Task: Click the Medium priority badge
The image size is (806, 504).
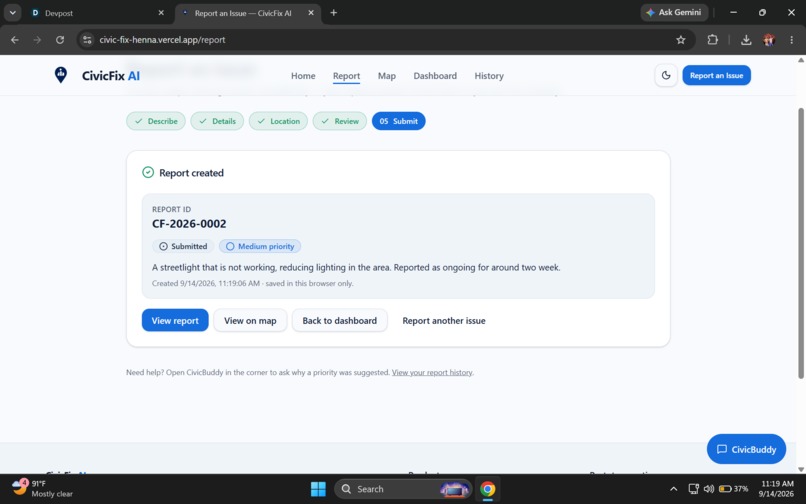Action: 260,246
